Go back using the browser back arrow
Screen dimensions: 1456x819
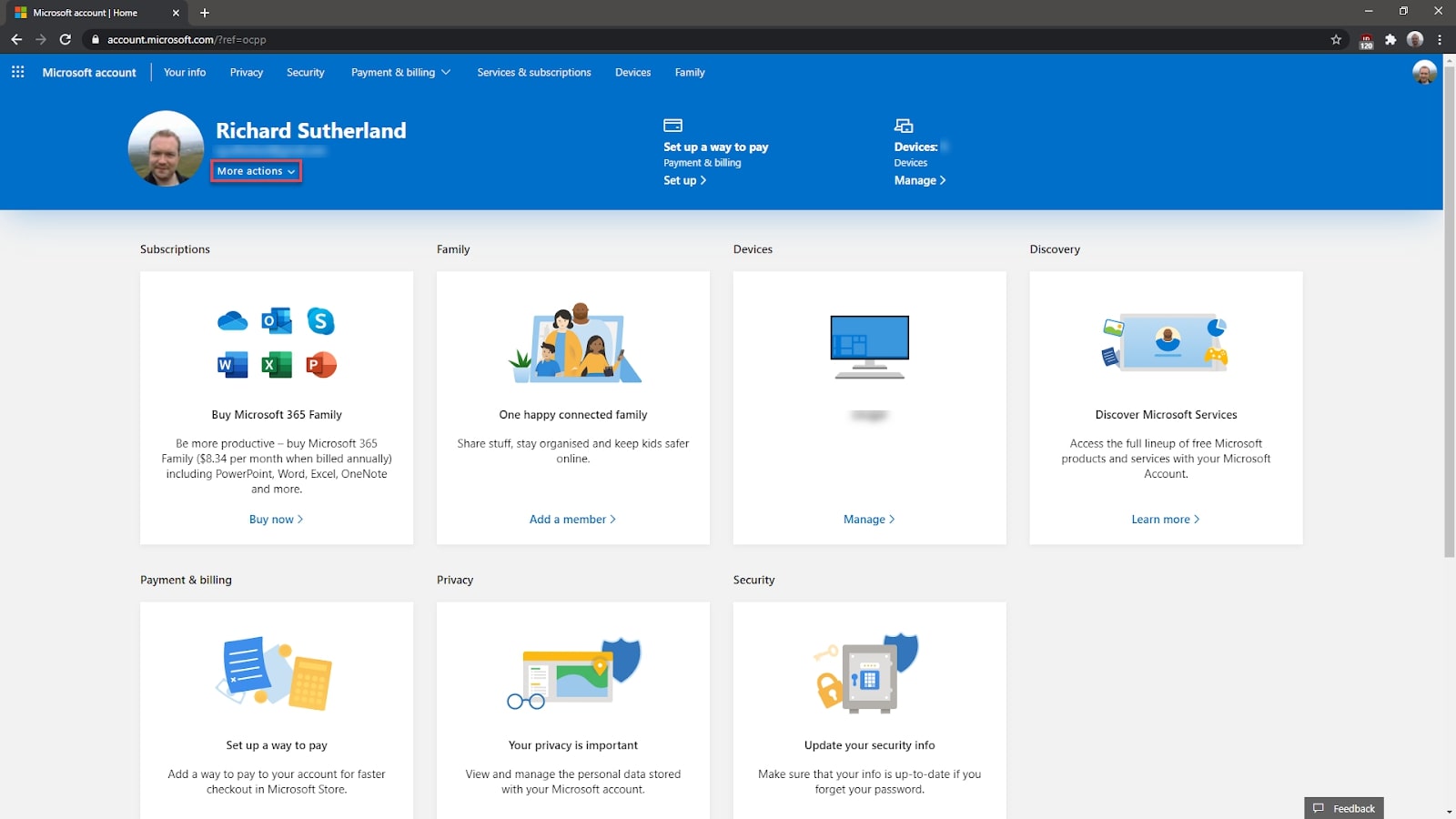pos(16,39)
